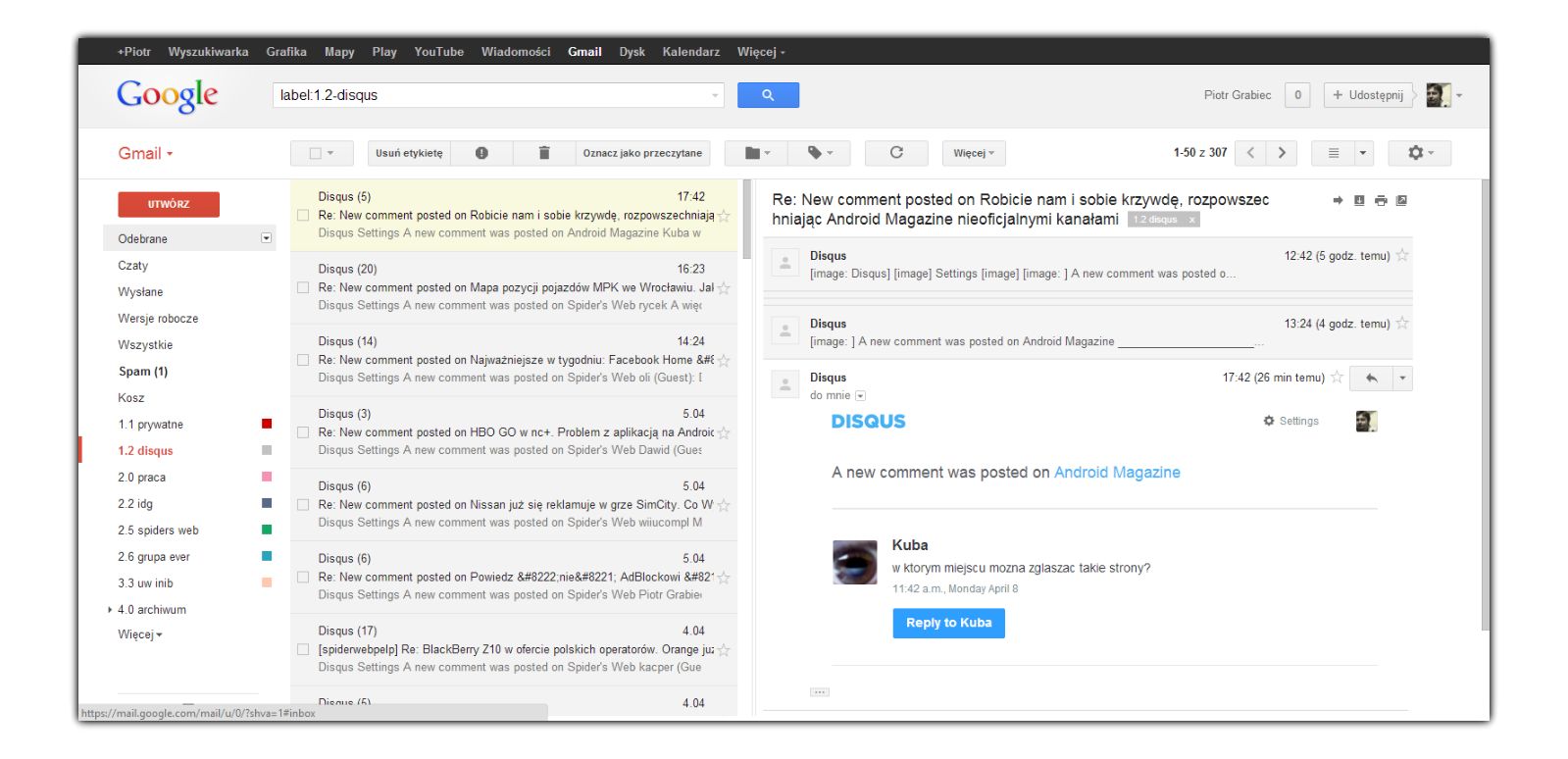Tick the checkbox for the BlackBerry Z10 conversation

[303, 649]
